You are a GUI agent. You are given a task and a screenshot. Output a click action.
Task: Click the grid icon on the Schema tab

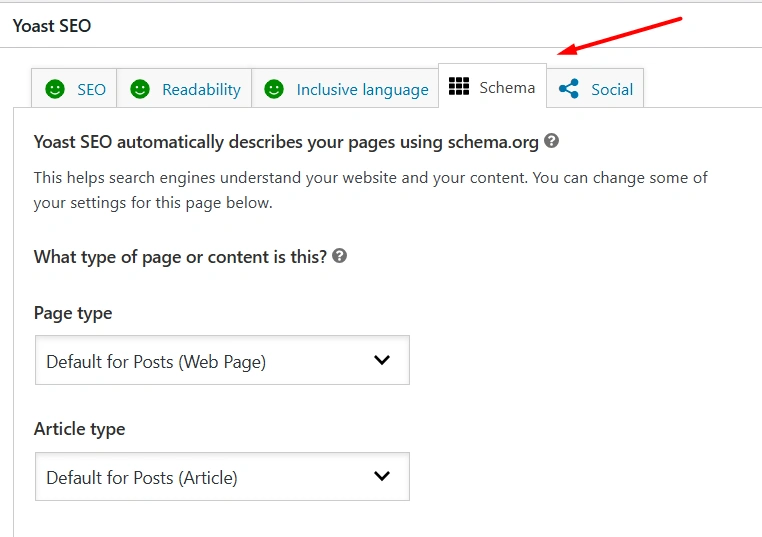pos(459,87)
